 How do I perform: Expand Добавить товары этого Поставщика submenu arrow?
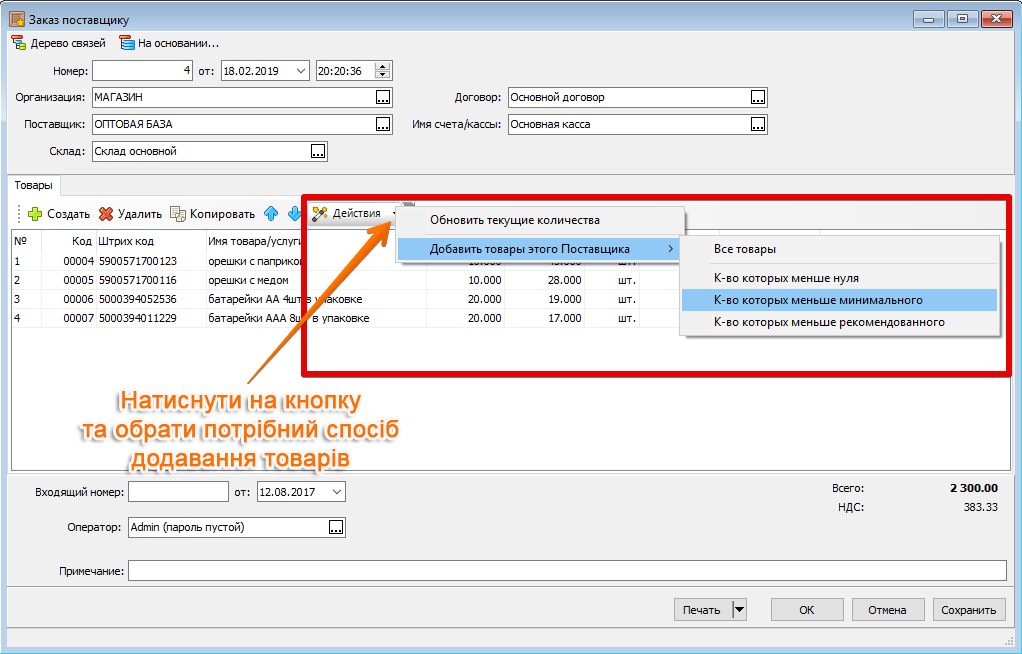[x=670, y=249]
